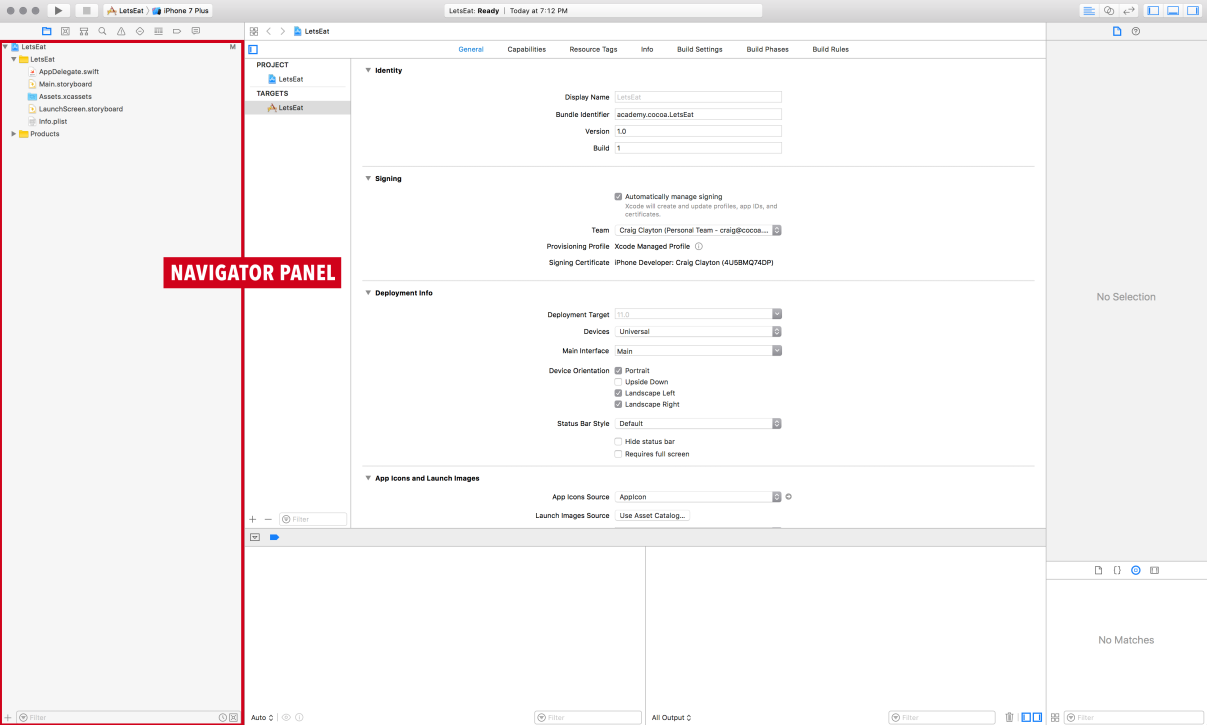Show the Media library
This screenshot has height=725, width=1207.
tap(1155, 570)
